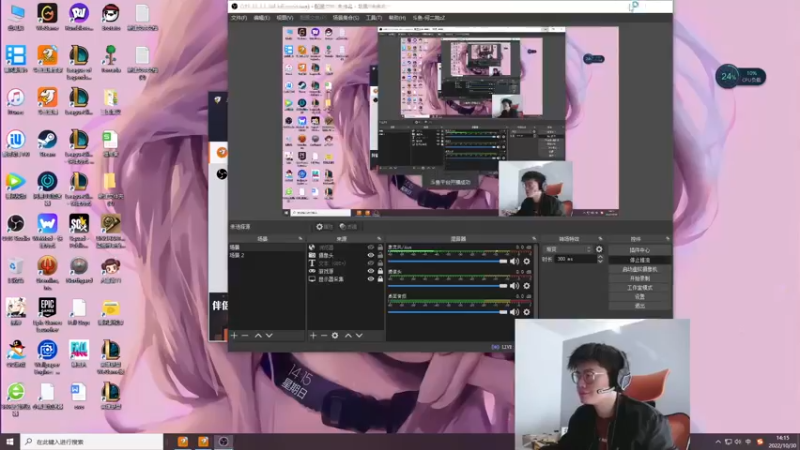Click the 设置 settings button in Controls
This screenshot has width=800, height=450.
640,296
